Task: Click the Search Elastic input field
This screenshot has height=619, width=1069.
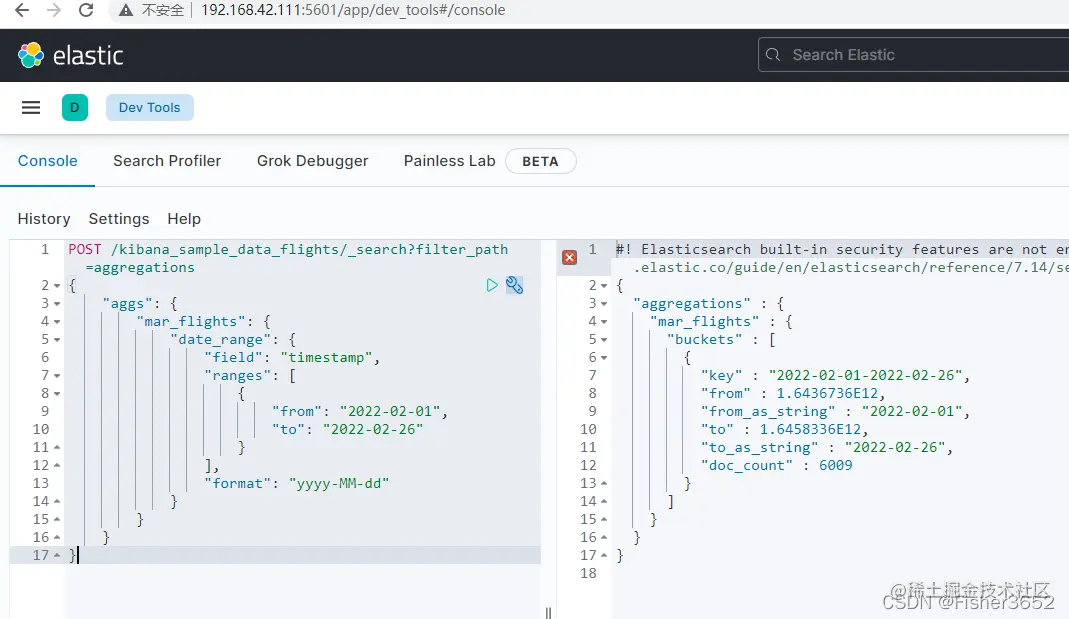Action: tap(914, 55)
